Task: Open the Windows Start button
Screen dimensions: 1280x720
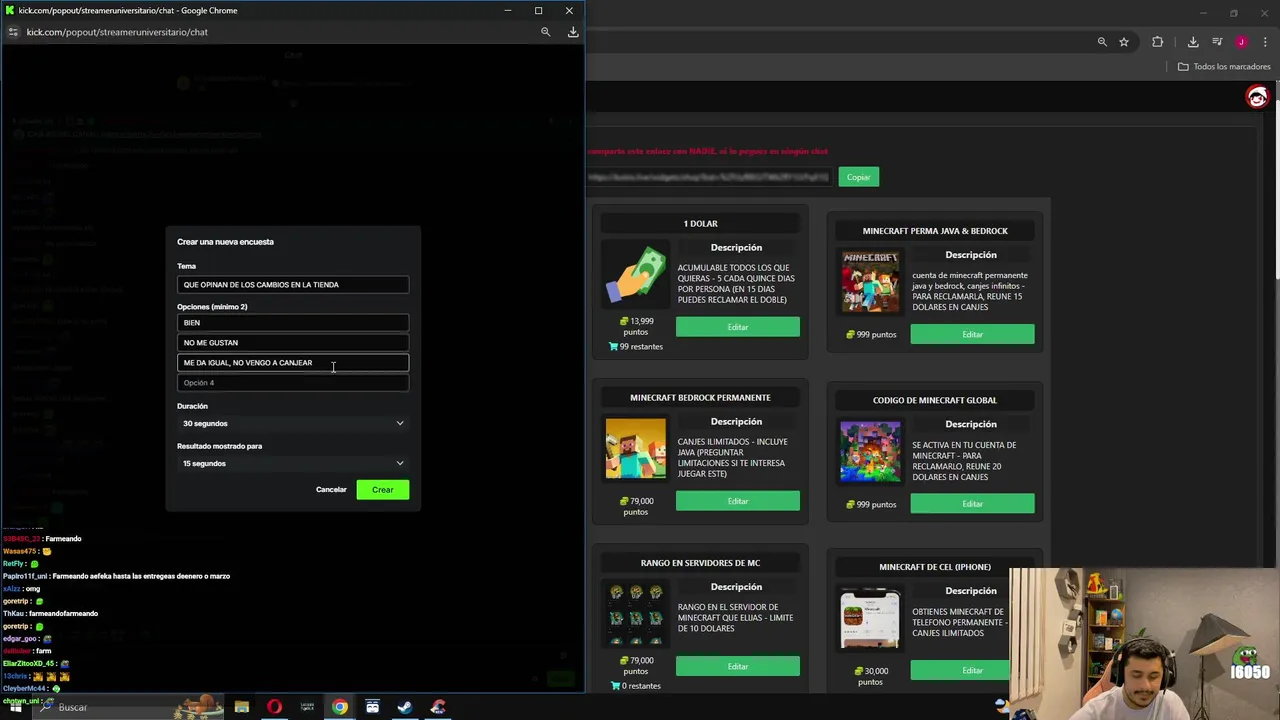Action: tap(16, 707)
